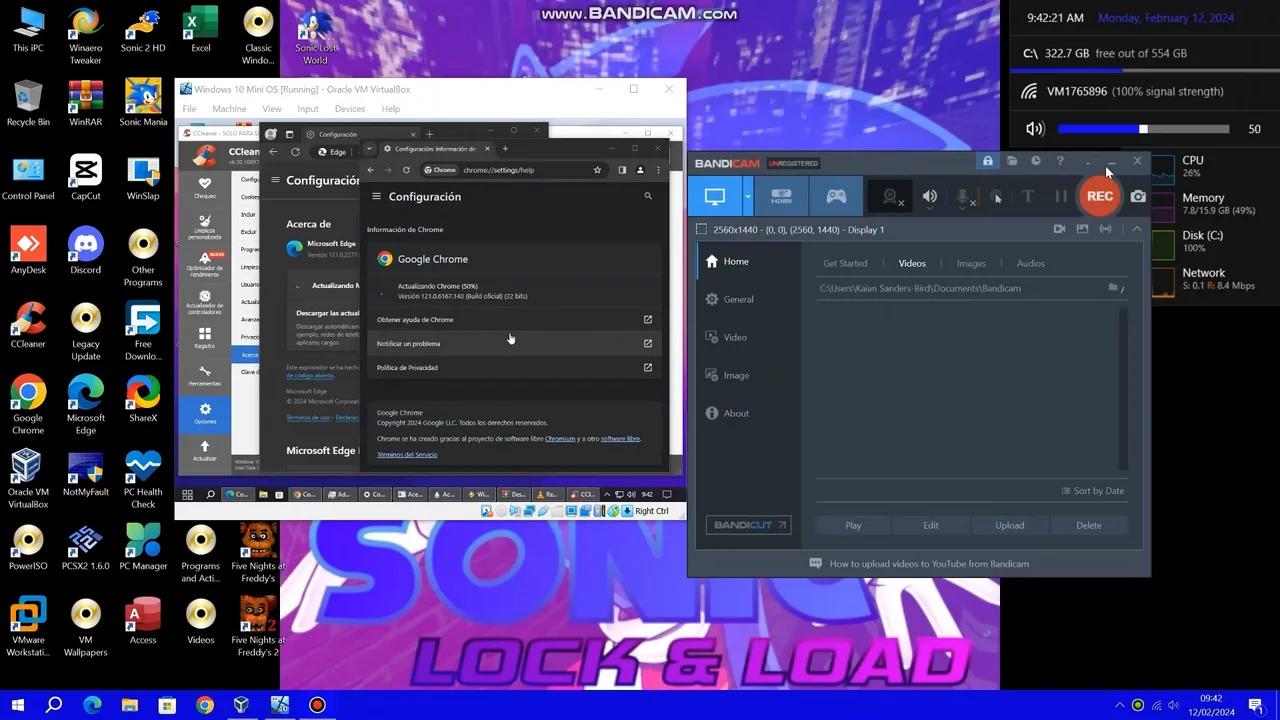
Task: Start recording with the red REC button
Action: [1099, 196]
